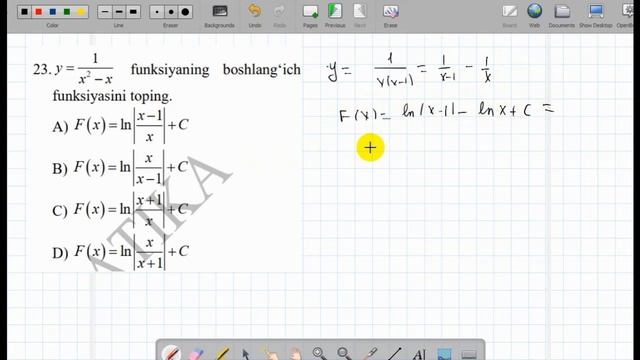Erase the whole page
Viewport: 640px width, 360px height.
[x=391, y=16]
